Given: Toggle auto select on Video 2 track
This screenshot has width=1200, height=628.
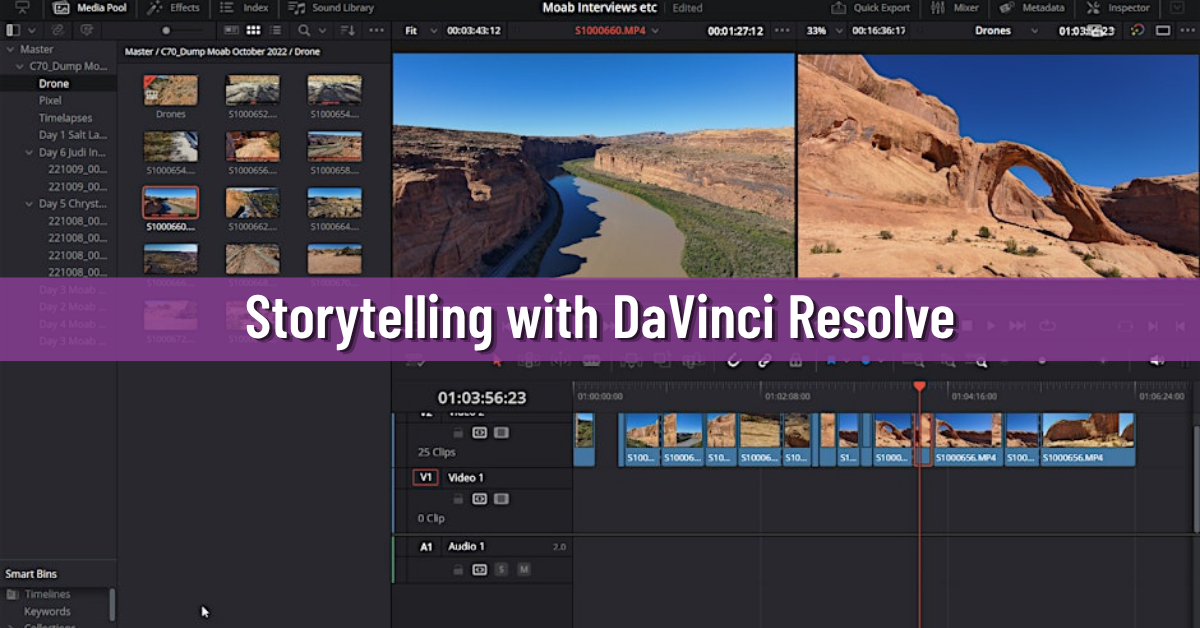Looking at the screenshot, I should point(480,433).
